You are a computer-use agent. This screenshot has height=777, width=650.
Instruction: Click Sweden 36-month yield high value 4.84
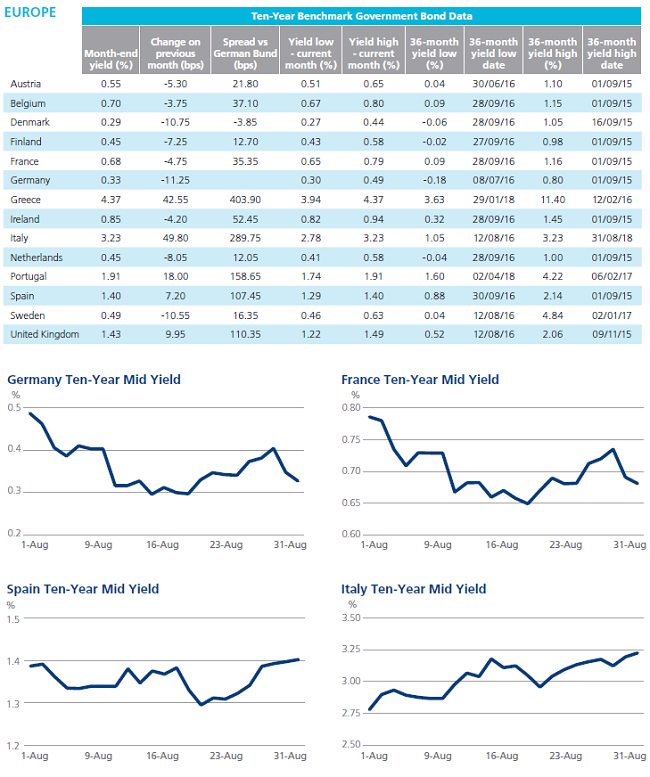[x=553, y=316]
